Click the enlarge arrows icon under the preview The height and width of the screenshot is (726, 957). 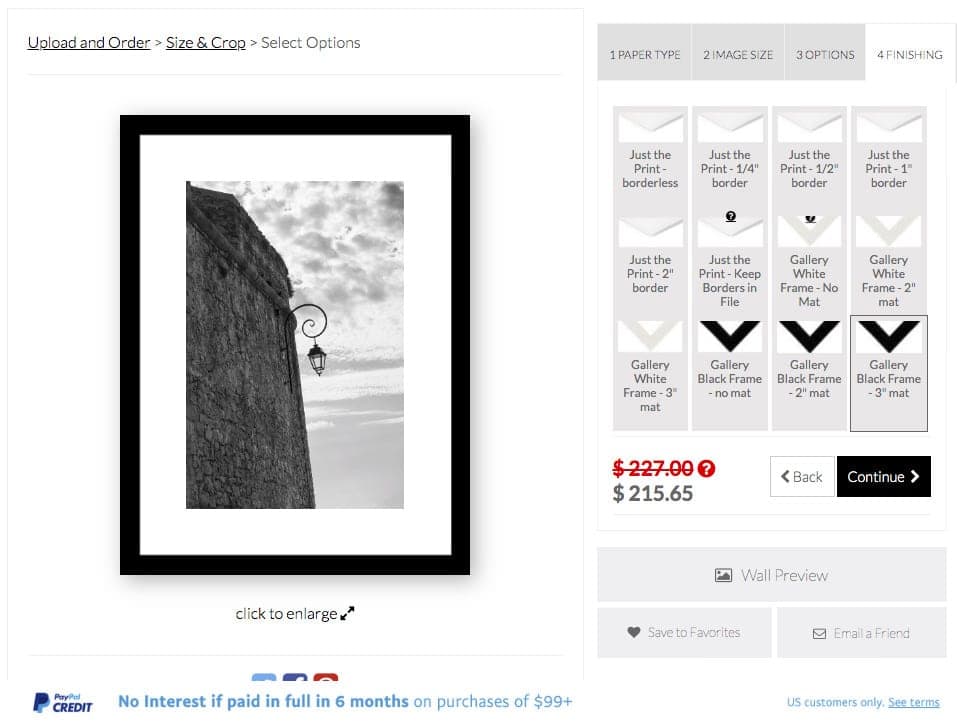(347, 613)
